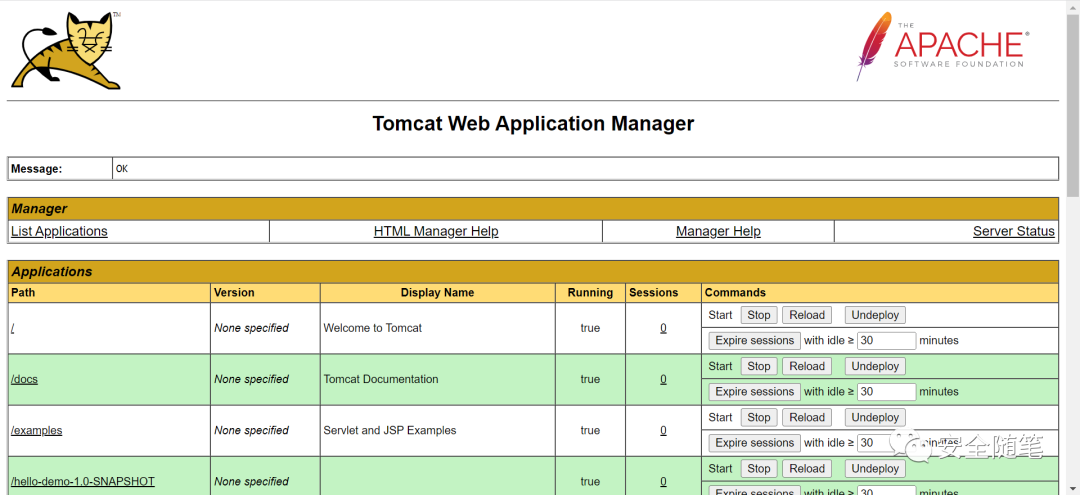
Task: Open the /examples application path
Action: 37,430
